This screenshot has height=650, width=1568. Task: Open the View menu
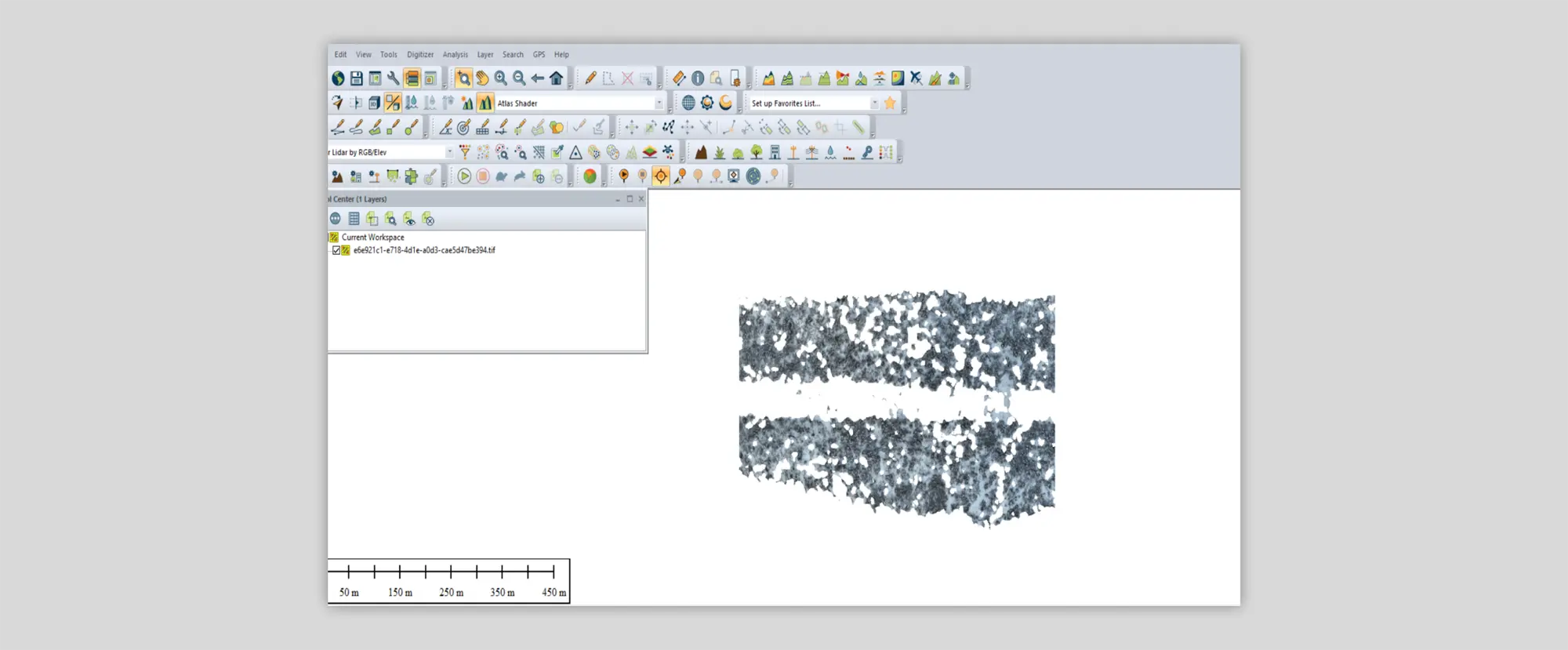click(x=364, y=55)
